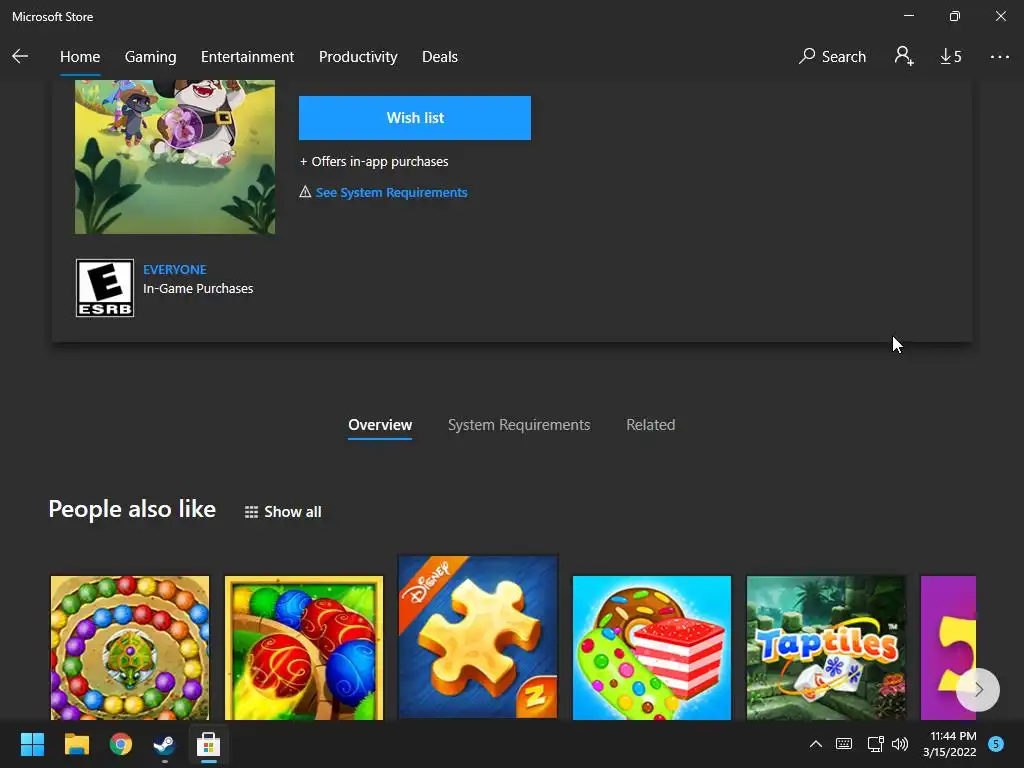Screen dimensions: 1024x768
Task: Open the touch keyboard tray icon
Action: point(844,744)
